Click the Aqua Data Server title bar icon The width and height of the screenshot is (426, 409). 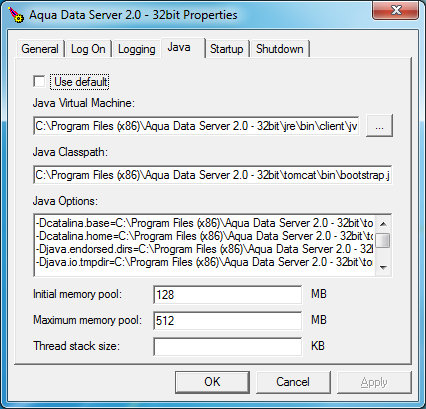coord(16,15)
